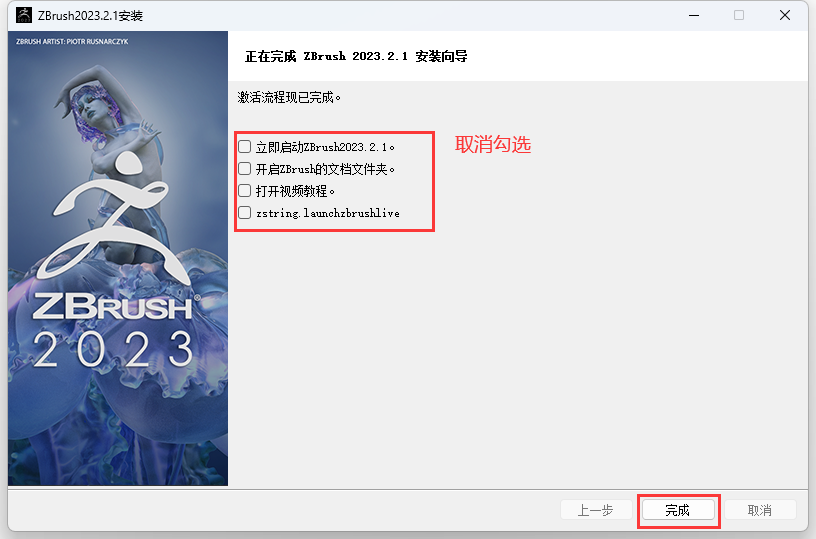
Task: Click the red 取消勾选 annotation text
Action: coord(493,144)
